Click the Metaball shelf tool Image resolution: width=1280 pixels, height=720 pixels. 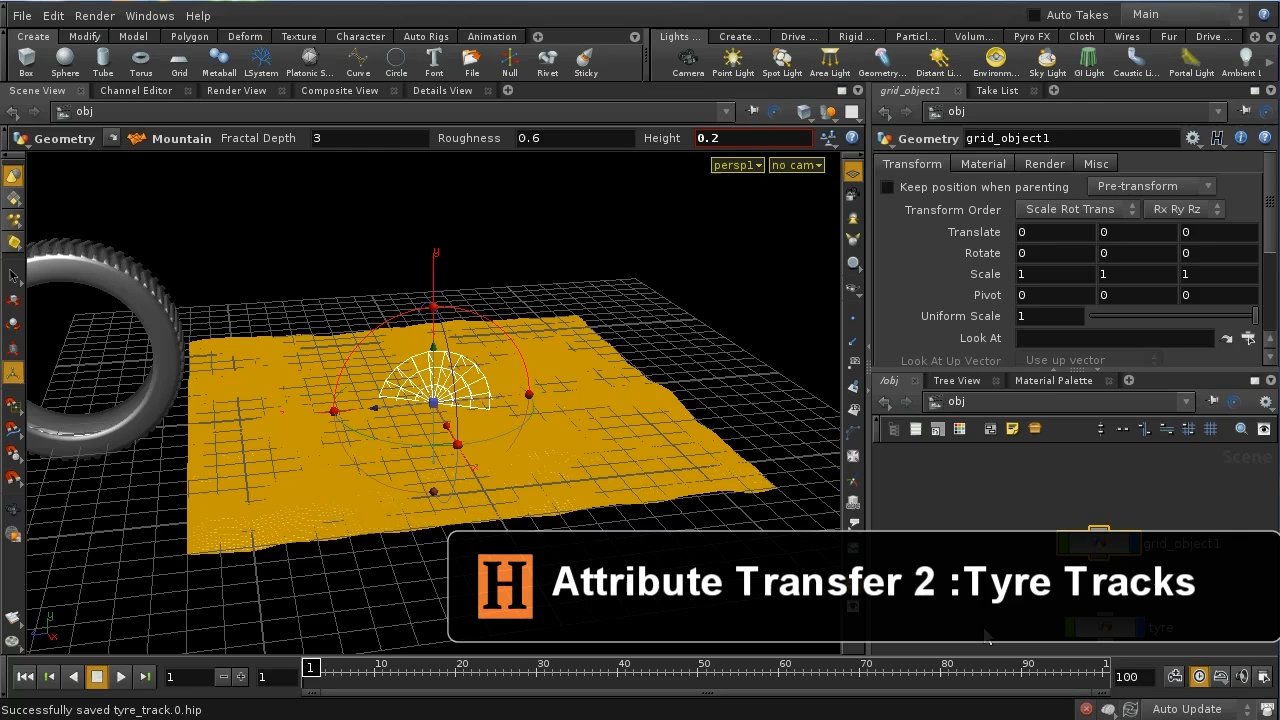(x=218, y=60)
